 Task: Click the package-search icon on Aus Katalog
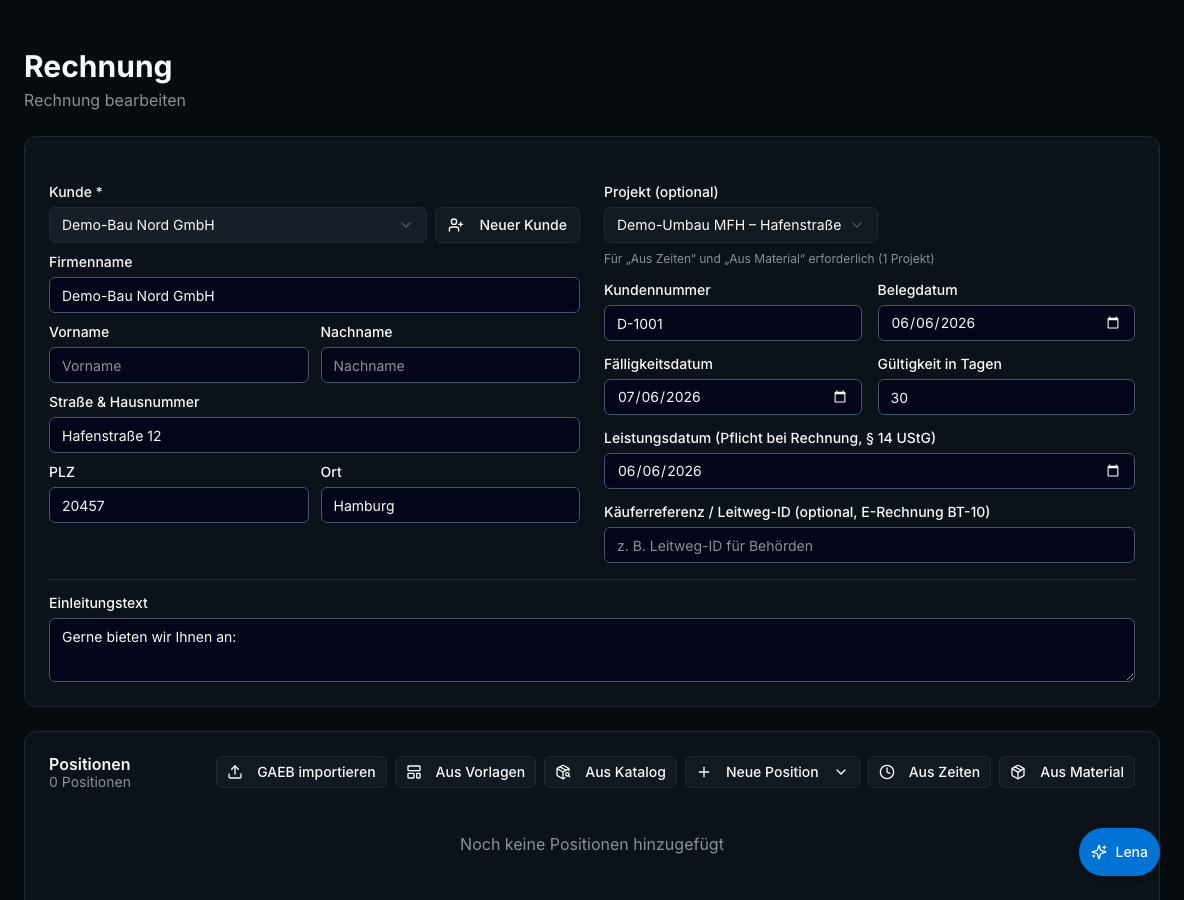pos(563,772)
